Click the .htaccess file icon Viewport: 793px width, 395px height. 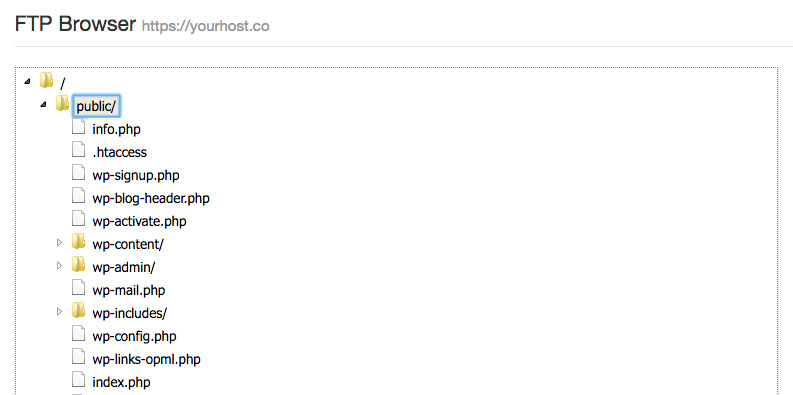[78, 150]
